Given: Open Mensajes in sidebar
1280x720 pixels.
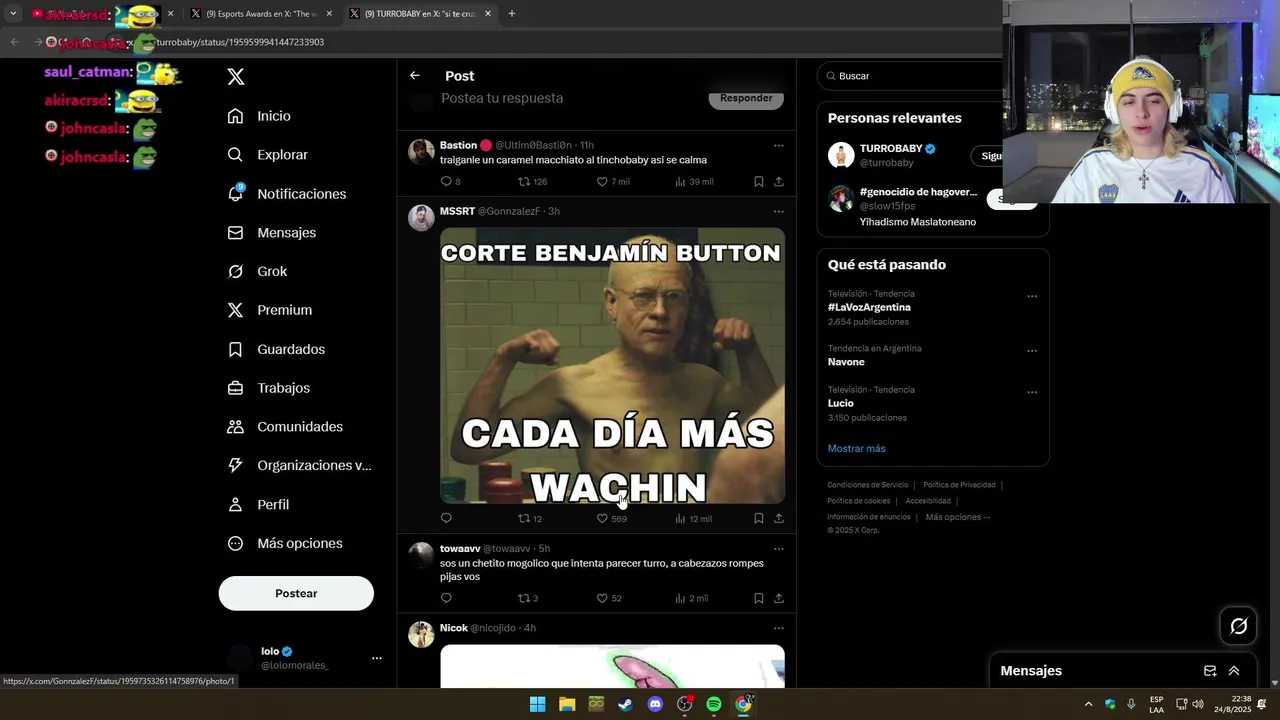Looking at the screenshot, I should pyautogui.click(x=272, y=232).
